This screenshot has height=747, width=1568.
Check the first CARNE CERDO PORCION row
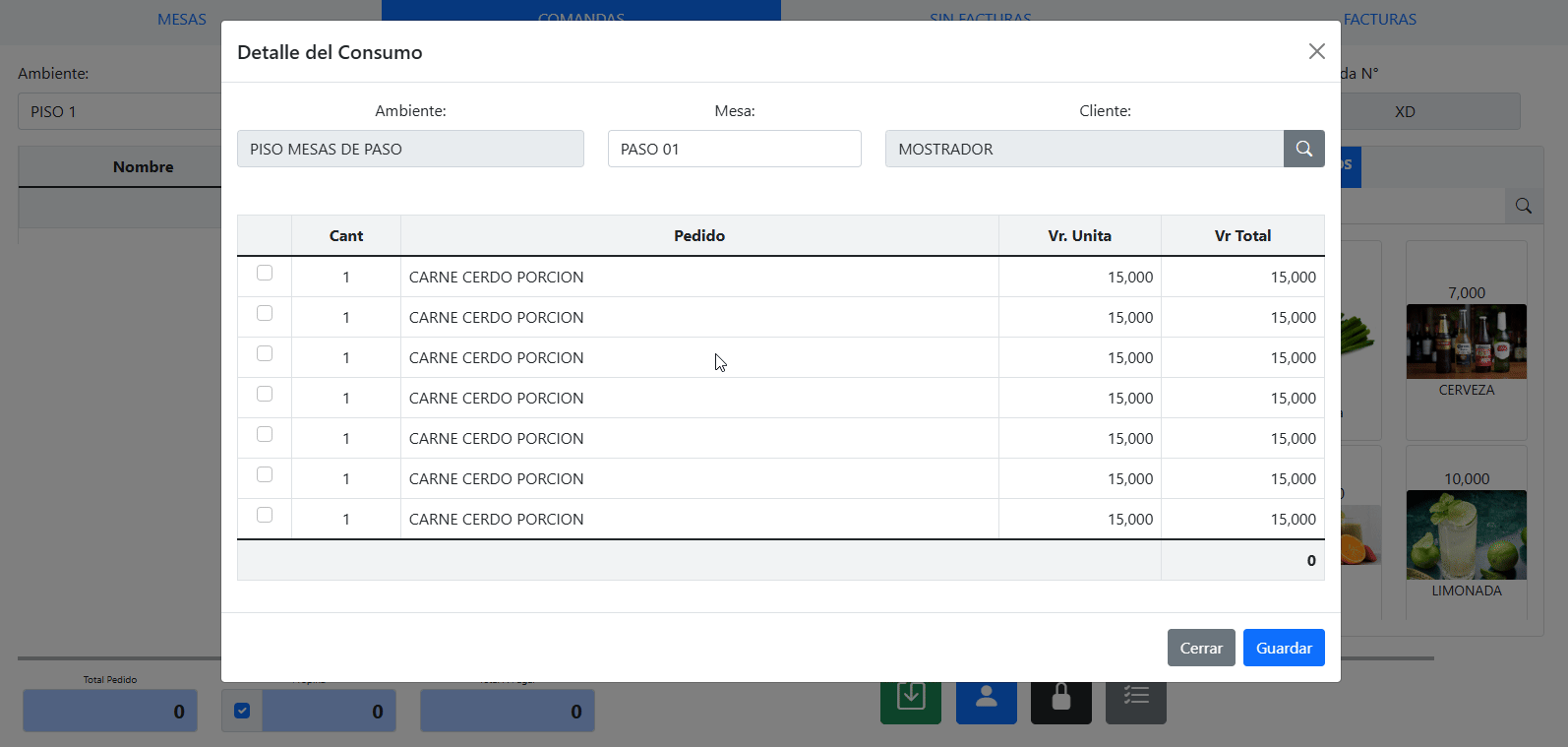[265, 273]
